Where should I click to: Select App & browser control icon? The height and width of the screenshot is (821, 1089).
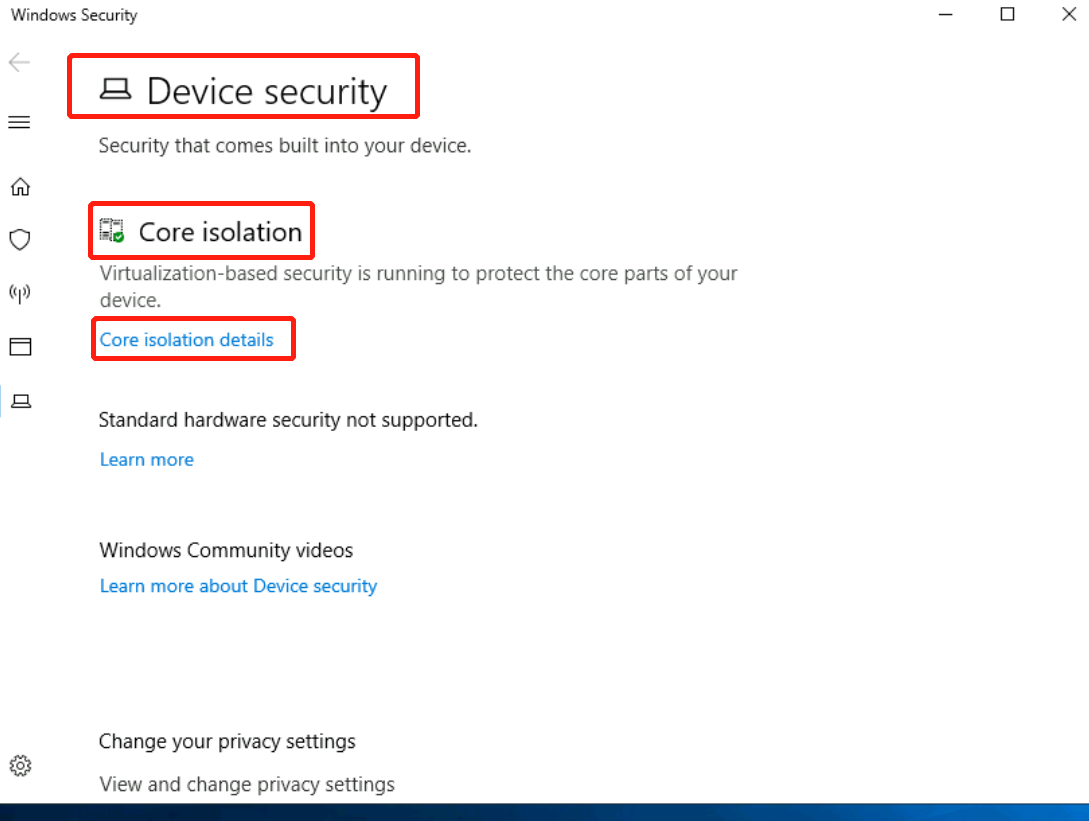tap(20, 347)
